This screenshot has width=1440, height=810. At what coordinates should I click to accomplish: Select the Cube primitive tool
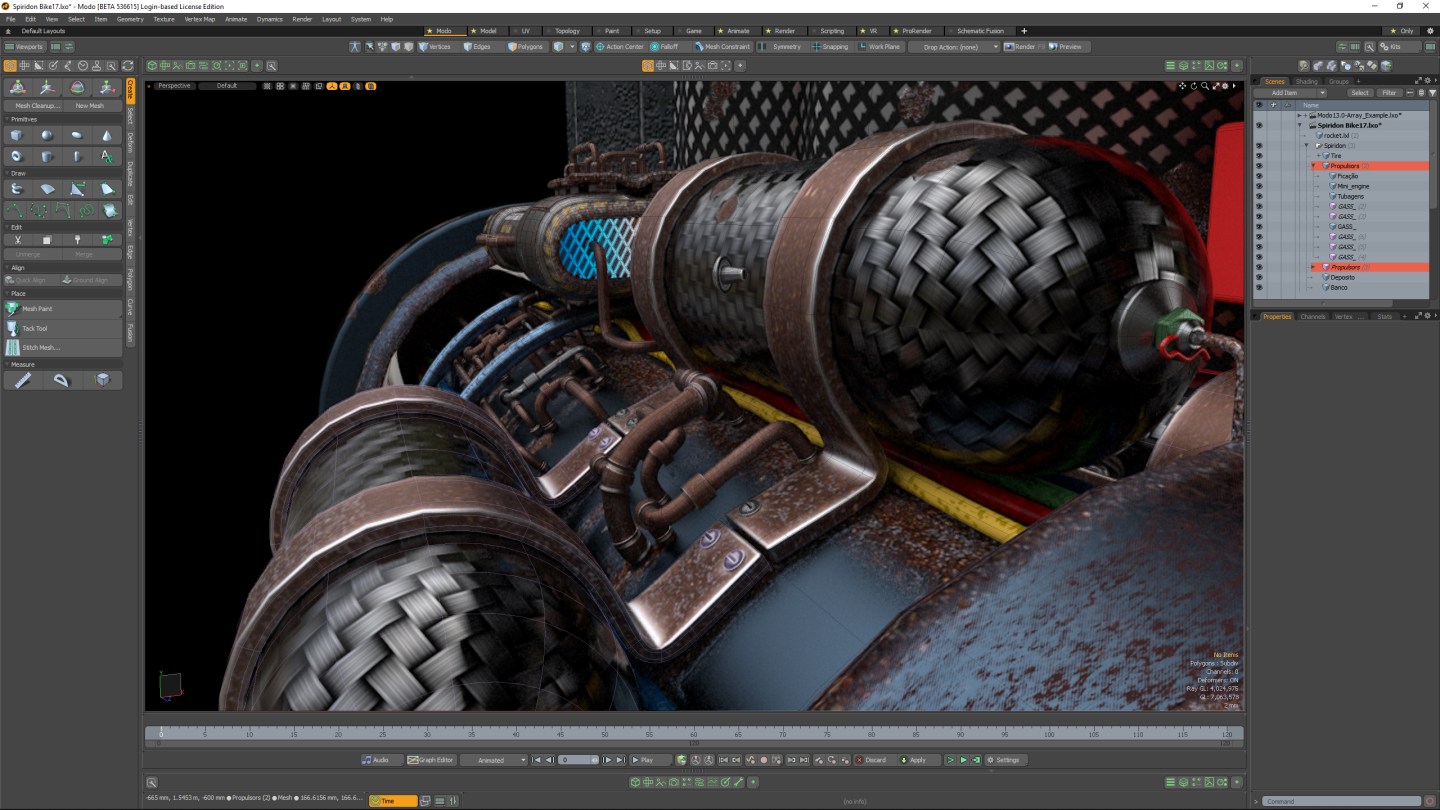tap(17, 135)
